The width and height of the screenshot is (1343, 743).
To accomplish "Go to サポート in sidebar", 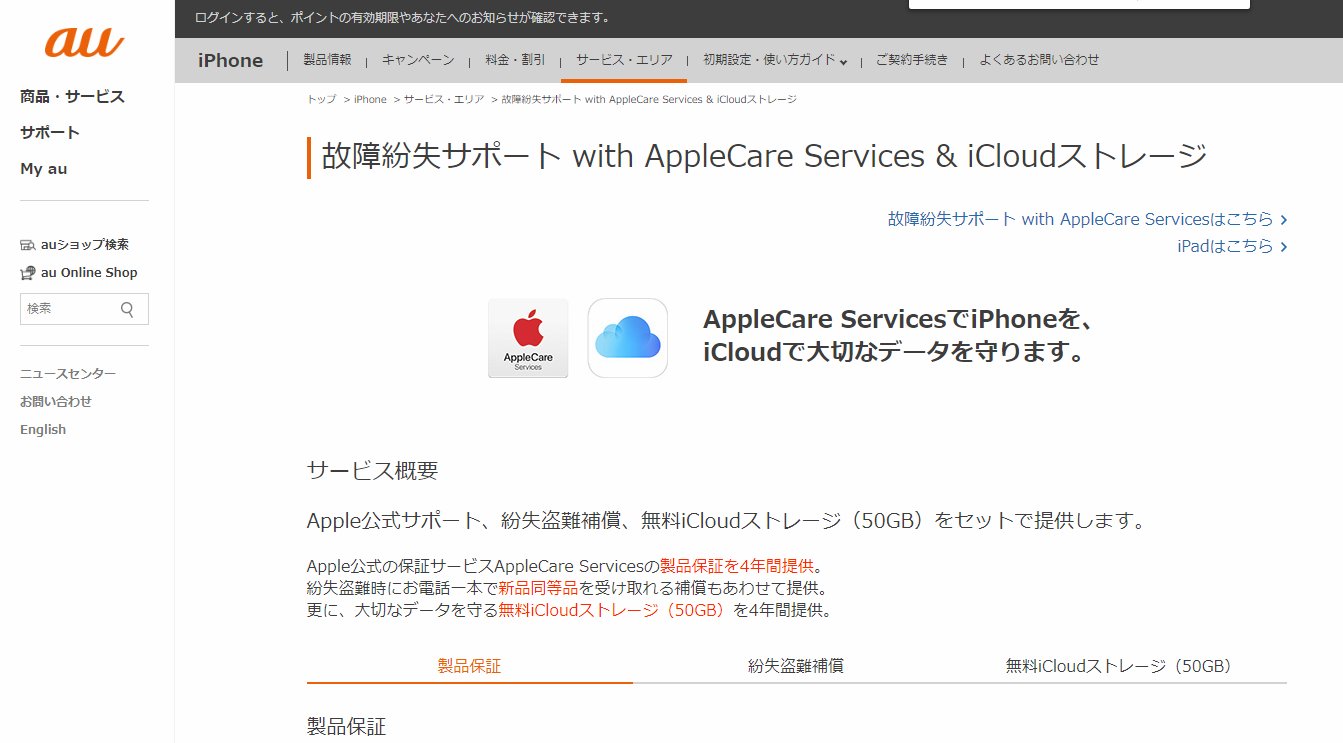I will click(x=50, y=133).
